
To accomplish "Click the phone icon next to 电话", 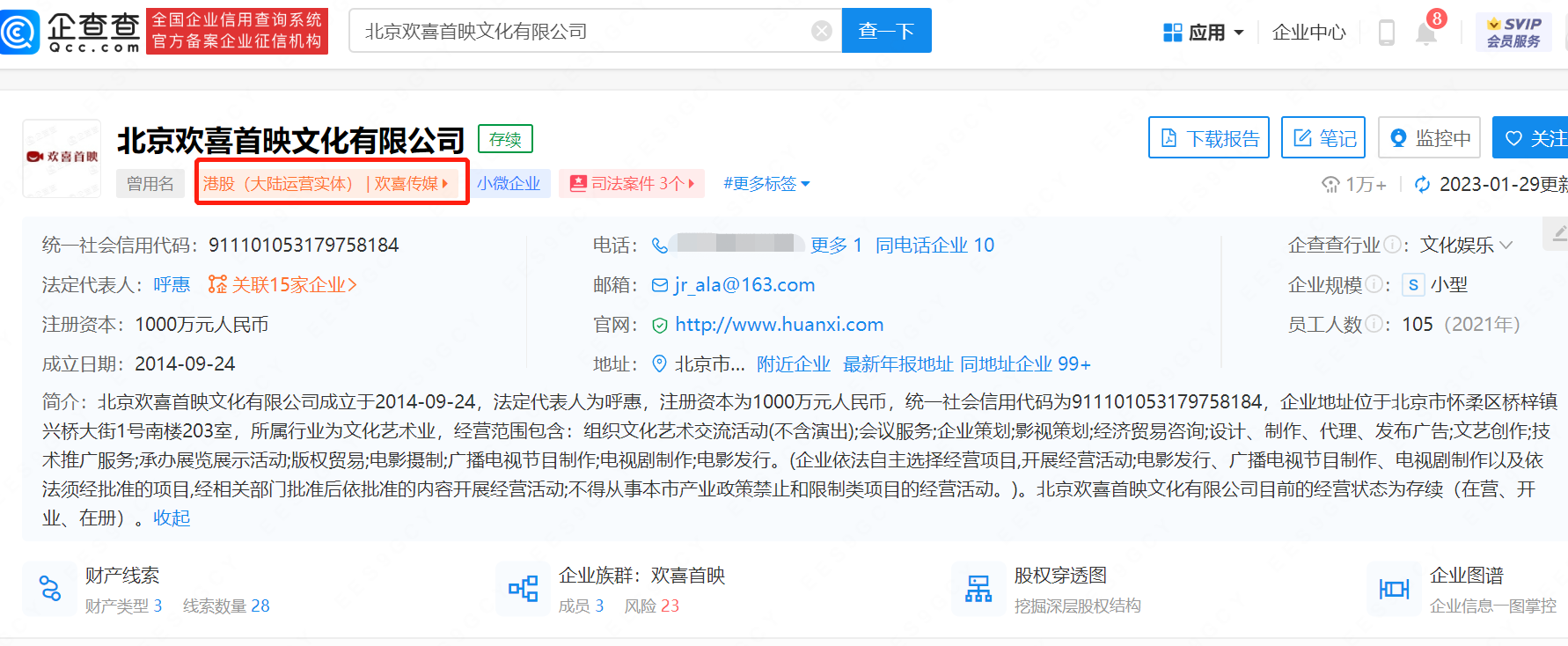I will coord(659,246).
